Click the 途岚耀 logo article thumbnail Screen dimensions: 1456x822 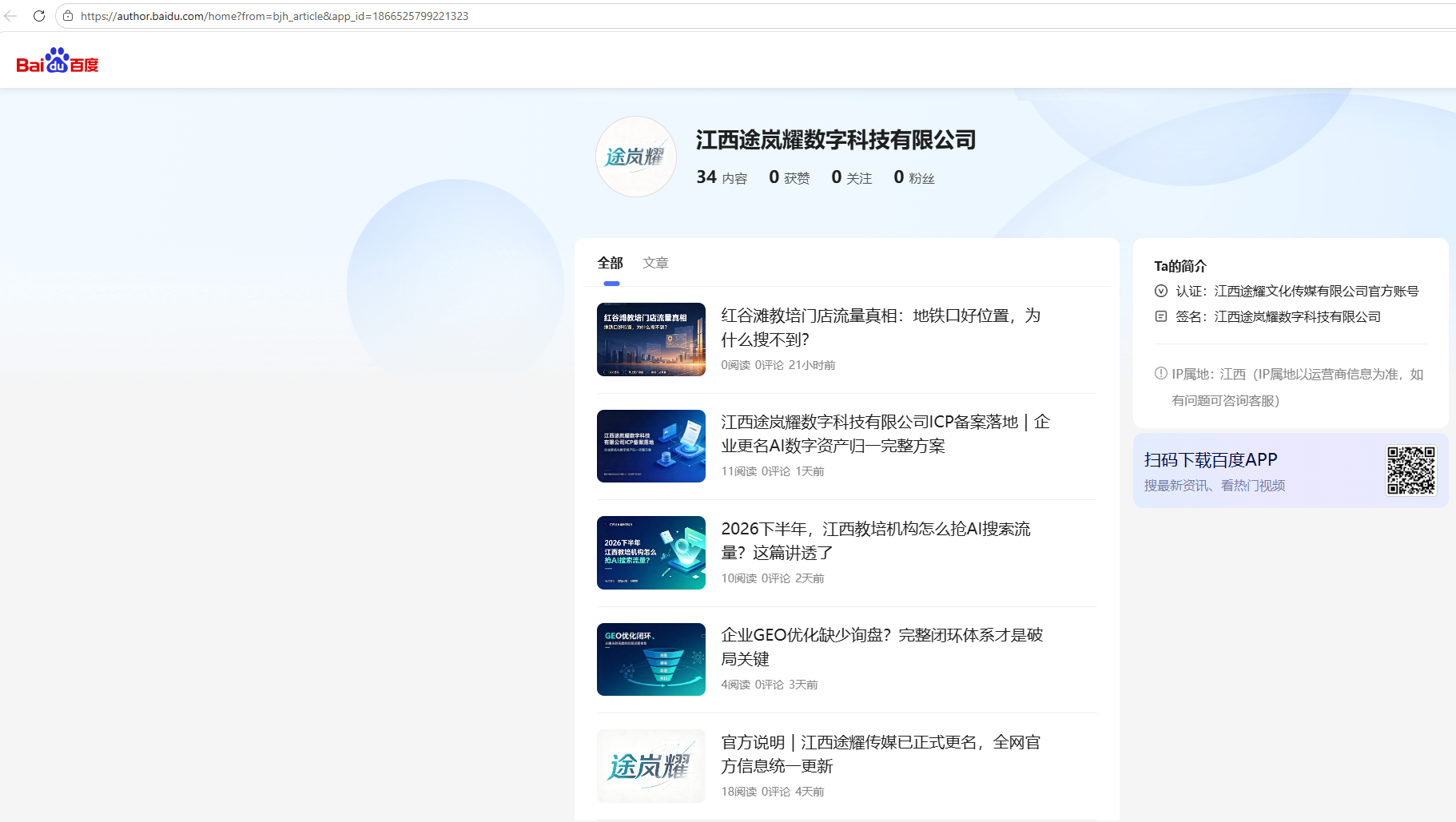(651, 766)
